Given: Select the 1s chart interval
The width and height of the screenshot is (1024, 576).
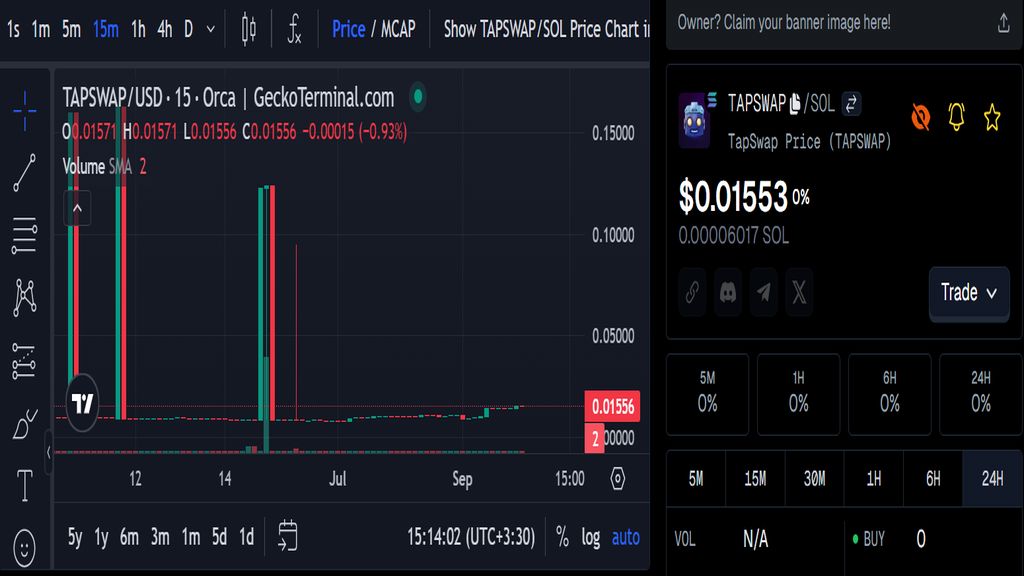Looking at the screenshot, I should pos(13,29).
